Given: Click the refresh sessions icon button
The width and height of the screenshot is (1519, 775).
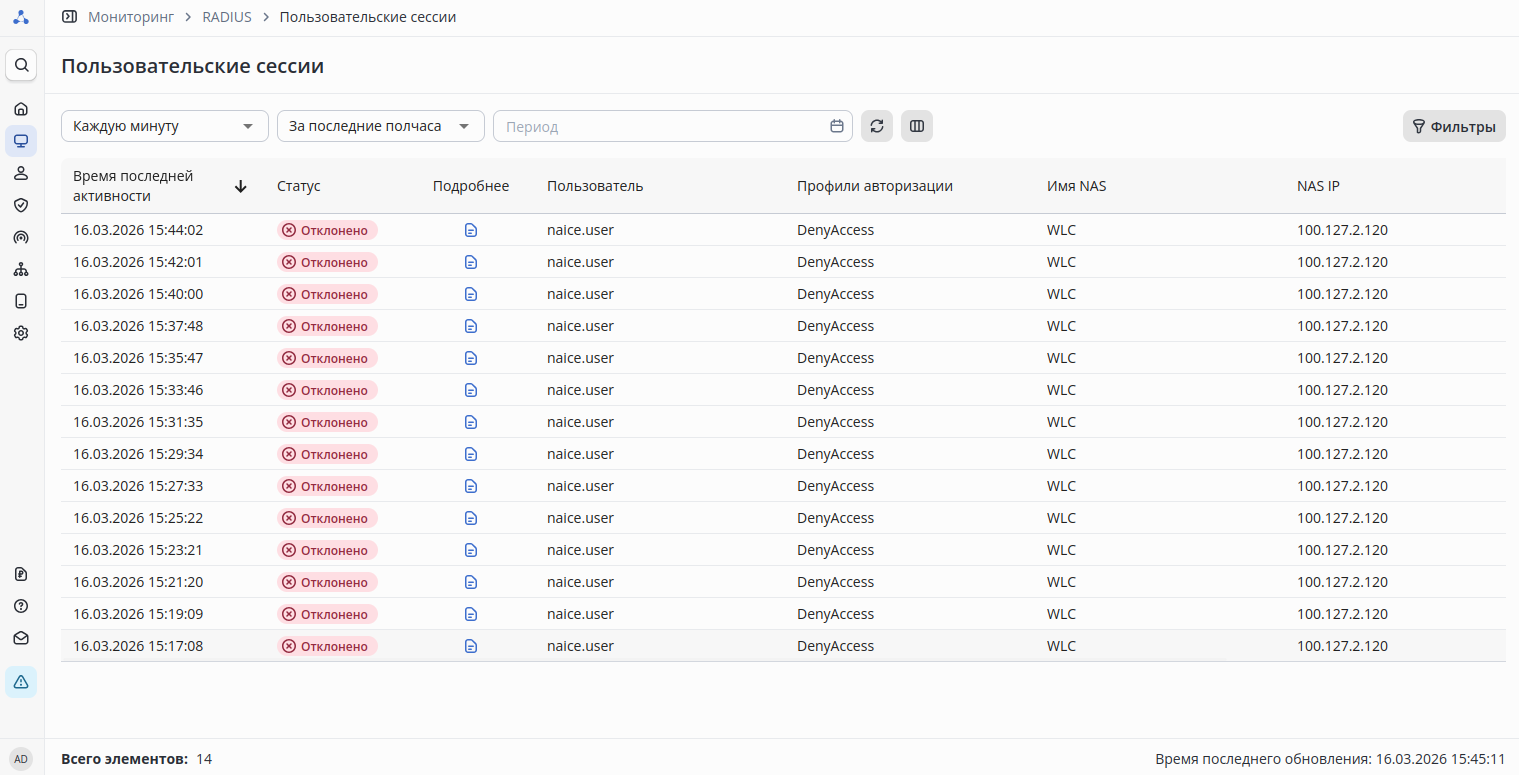Looking at the screenshot, I should point(877,126).
